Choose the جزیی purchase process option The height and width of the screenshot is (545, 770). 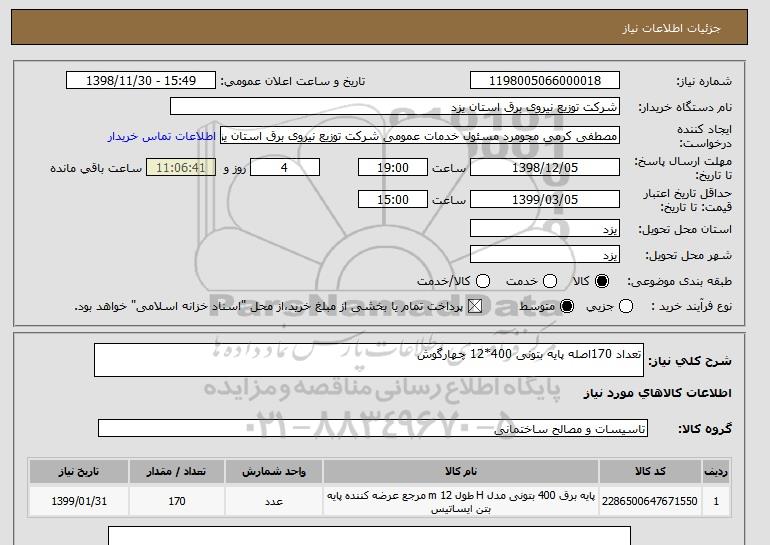[626, 306]
